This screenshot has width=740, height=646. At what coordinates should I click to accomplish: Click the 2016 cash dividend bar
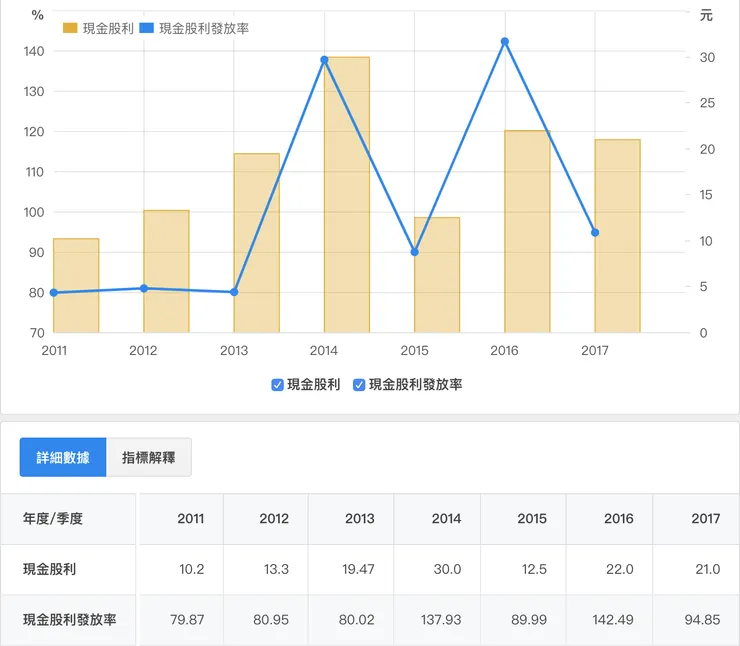pyautogui.click(x=528, y=232)
